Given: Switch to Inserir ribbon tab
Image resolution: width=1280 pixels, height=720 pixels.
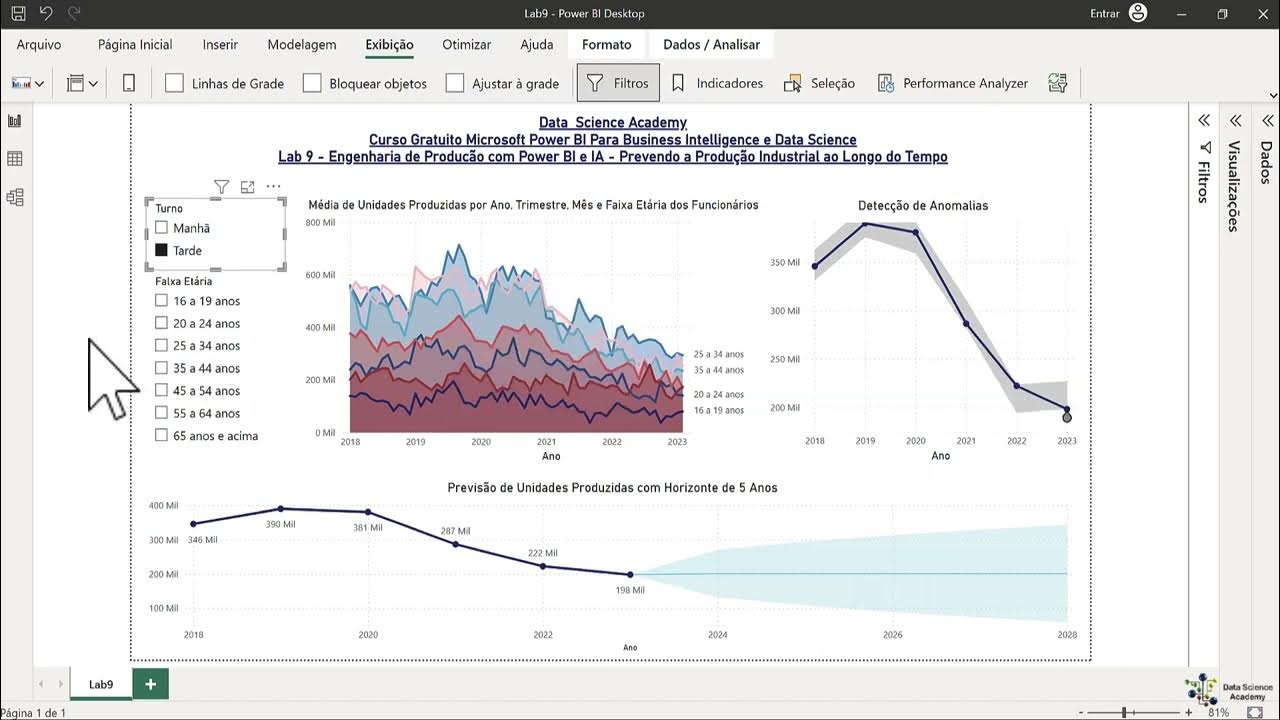Looking at the screenshot, I should [x=220, y=45].
